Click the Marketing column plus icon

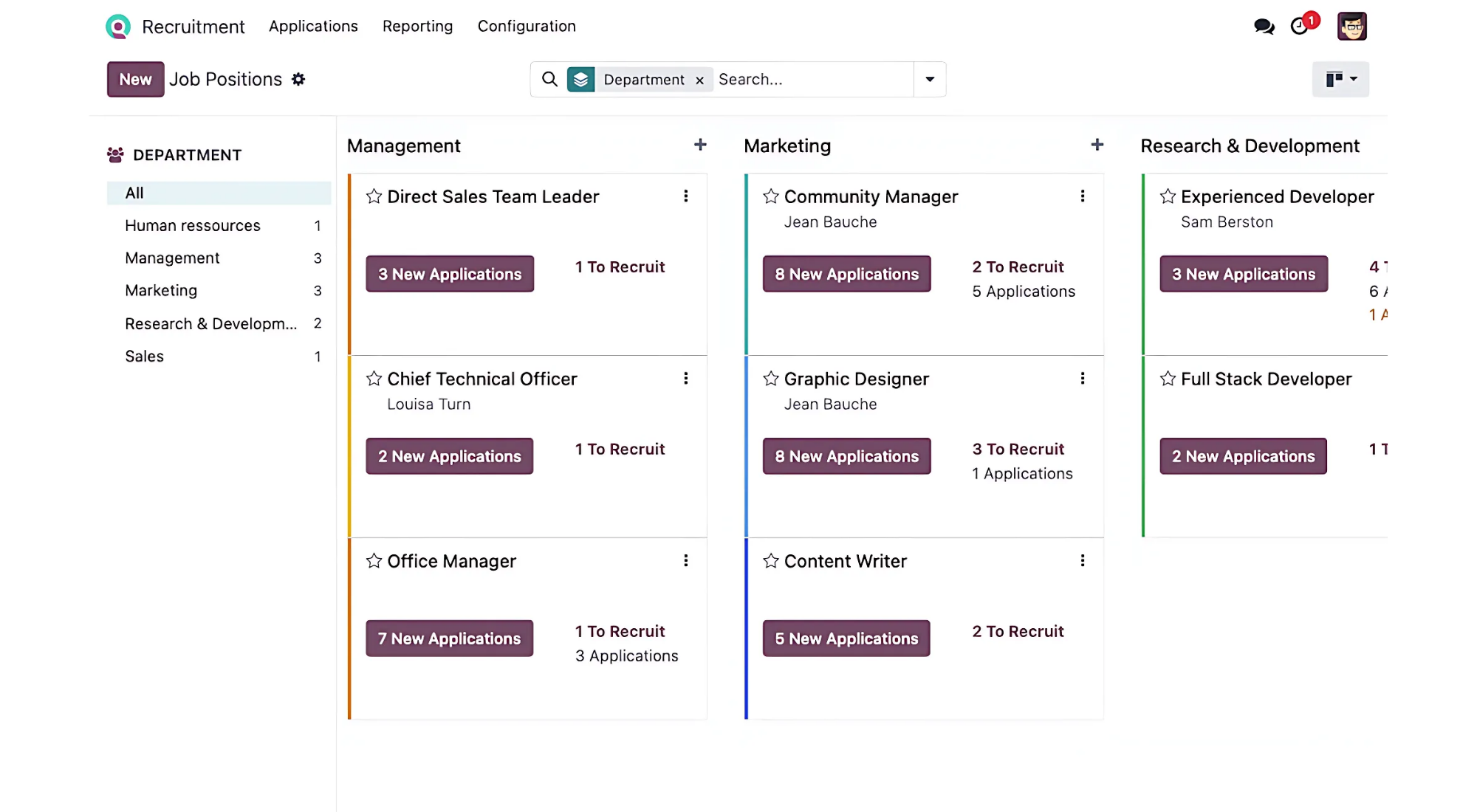pyautogui.click(x=1097, y=145)
